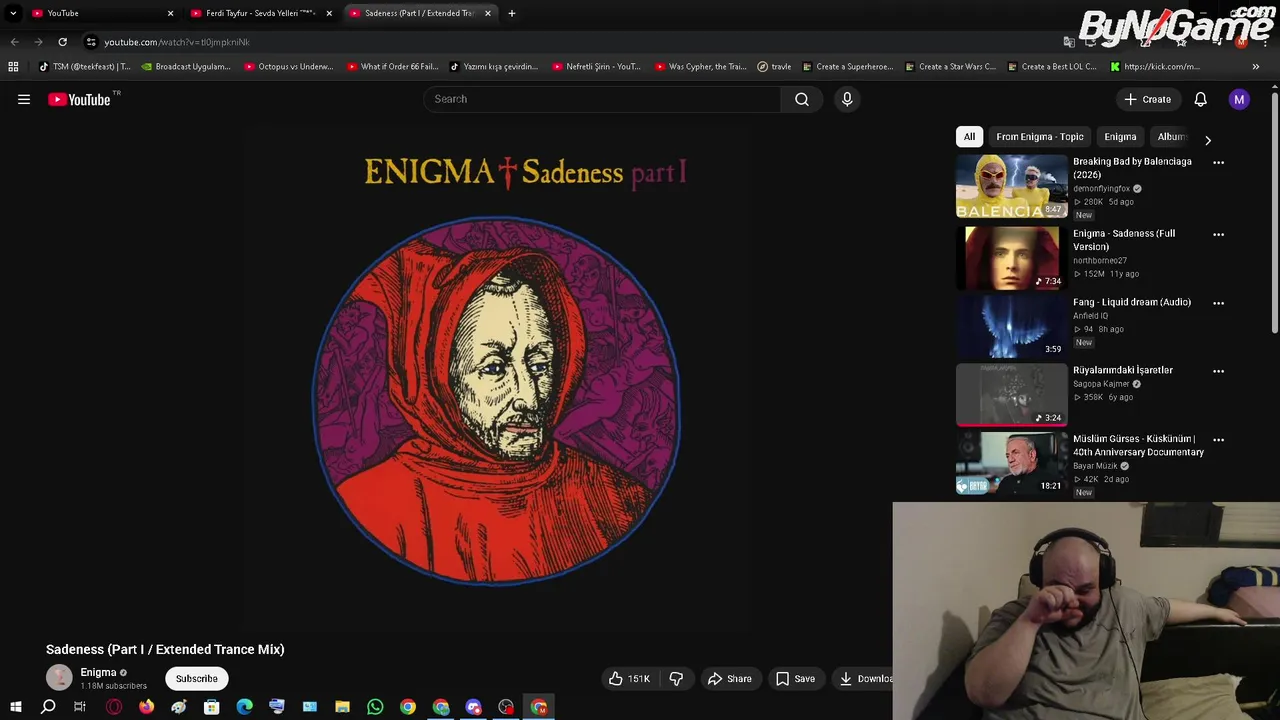Open the YouTube guide hamburger menu
The width and height of the screenshot is (1280, 720).
(x=24, y=99)
